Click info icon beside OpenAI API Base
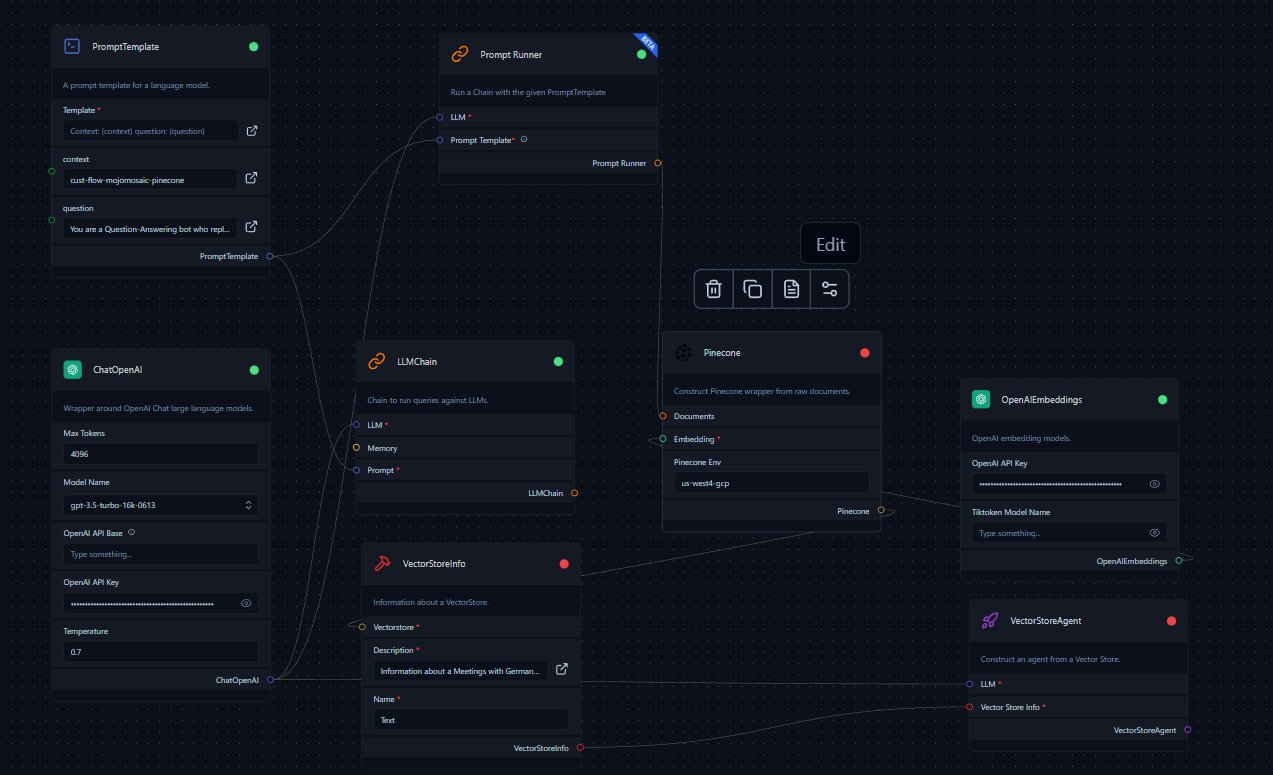Image resolution: width=1273 pixels, height=775 pixels. 131,532
